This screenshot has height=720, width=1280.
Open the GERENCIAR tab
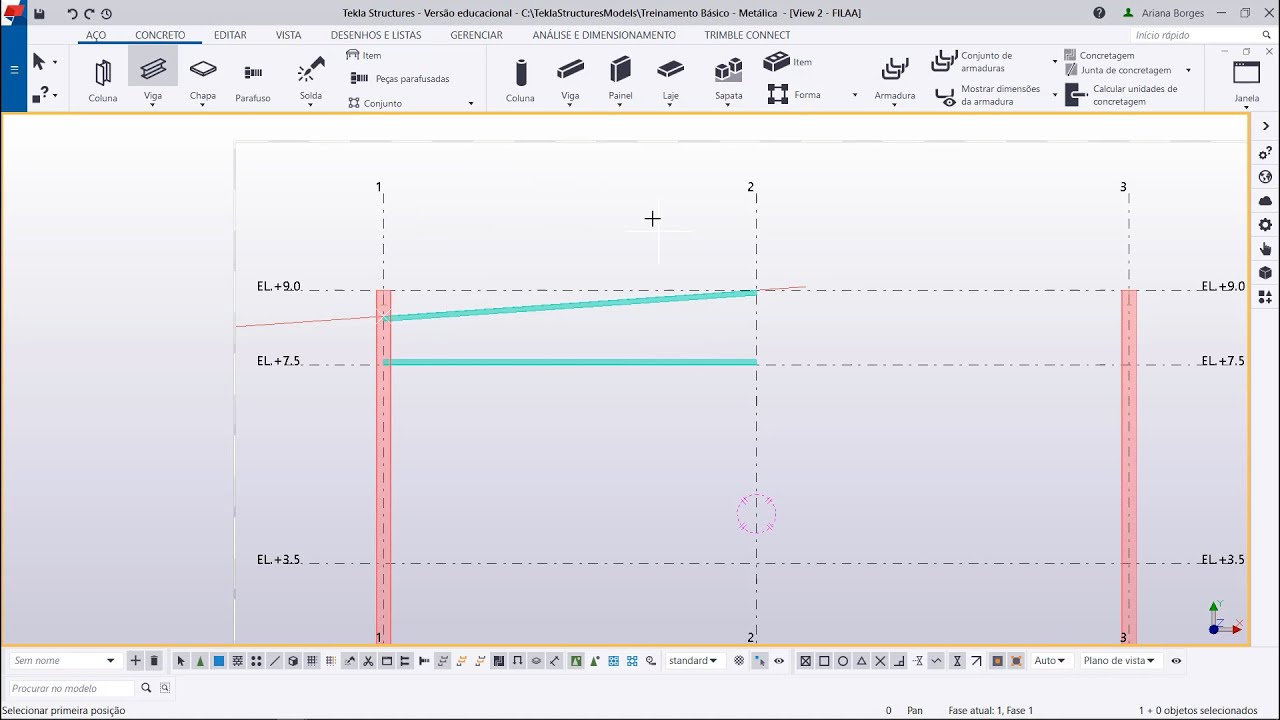[x=476, y=35]
